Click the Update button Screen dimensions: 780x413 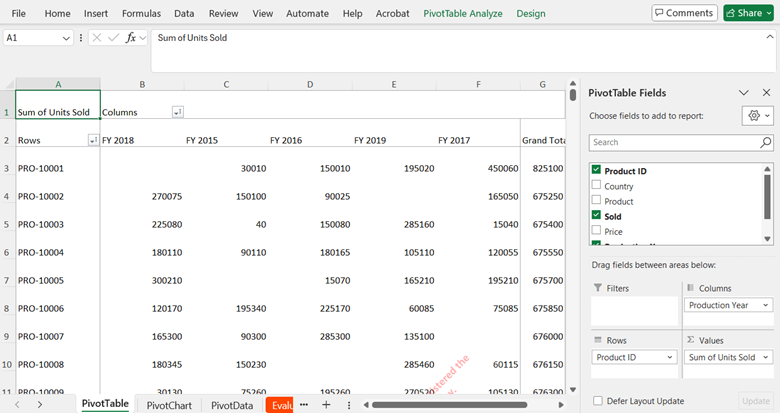click(x=756, y=401)
